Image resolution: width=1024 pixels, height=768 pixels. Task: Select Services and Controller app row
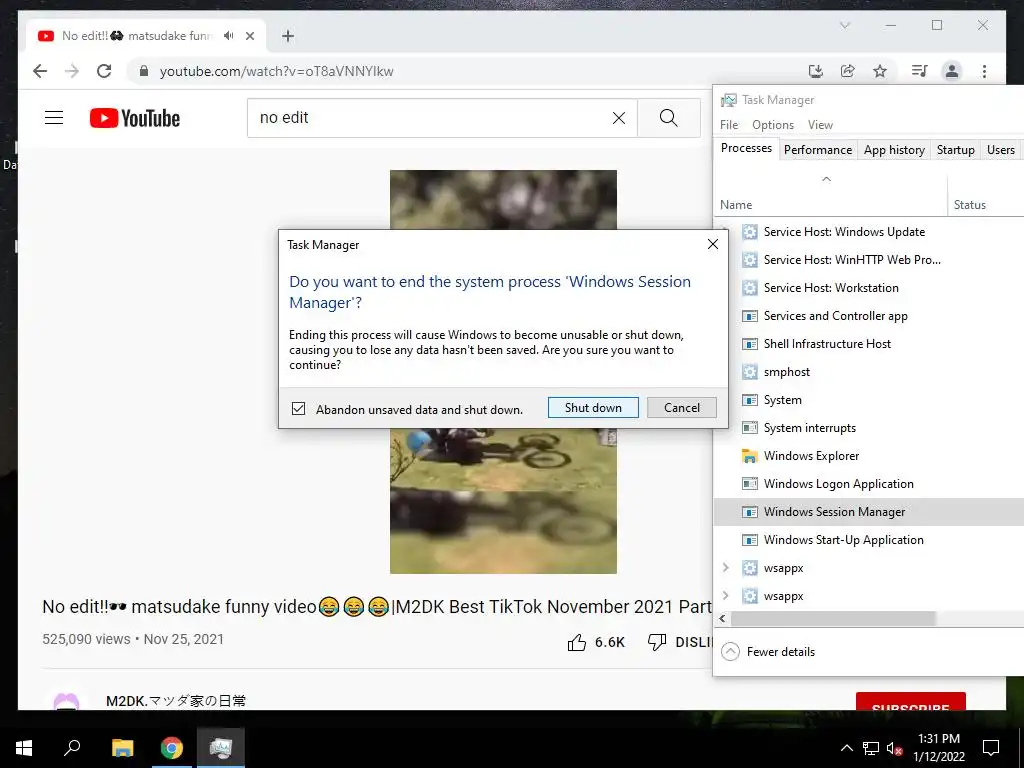[869, 316]
